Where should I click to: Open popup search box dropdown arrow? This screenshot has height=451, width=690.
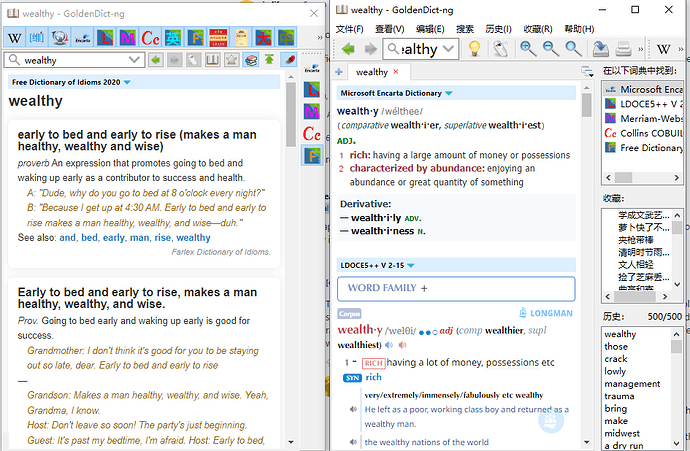134,59
